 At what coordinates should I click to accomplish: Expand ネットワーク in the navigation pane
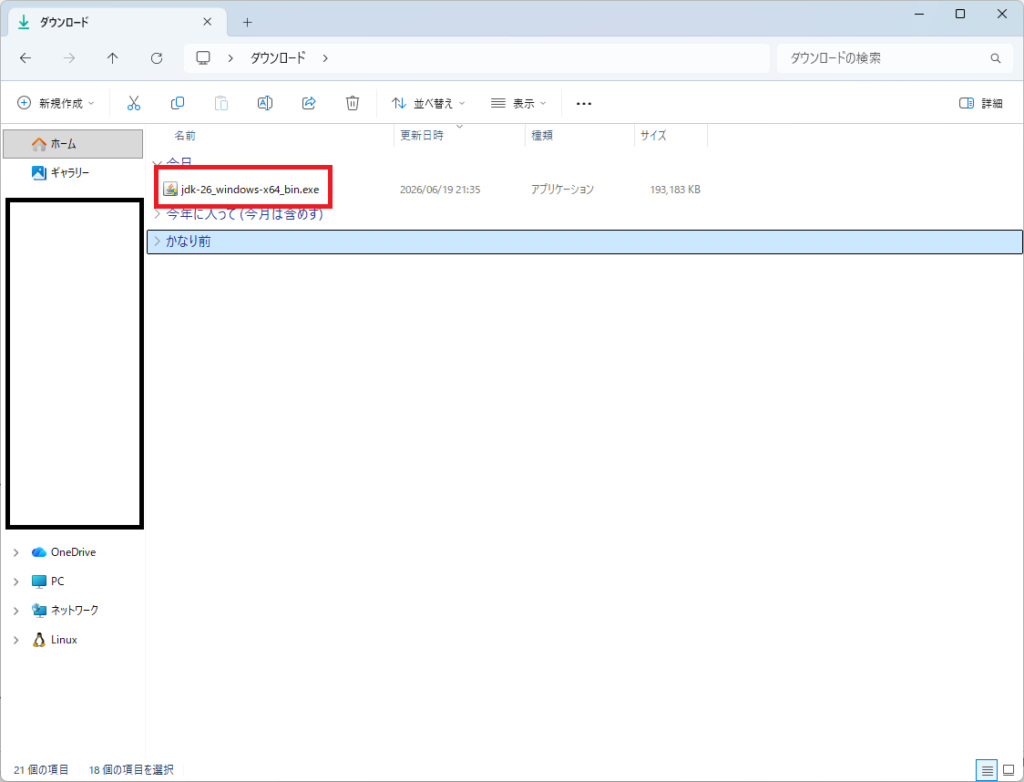(16, 611)
